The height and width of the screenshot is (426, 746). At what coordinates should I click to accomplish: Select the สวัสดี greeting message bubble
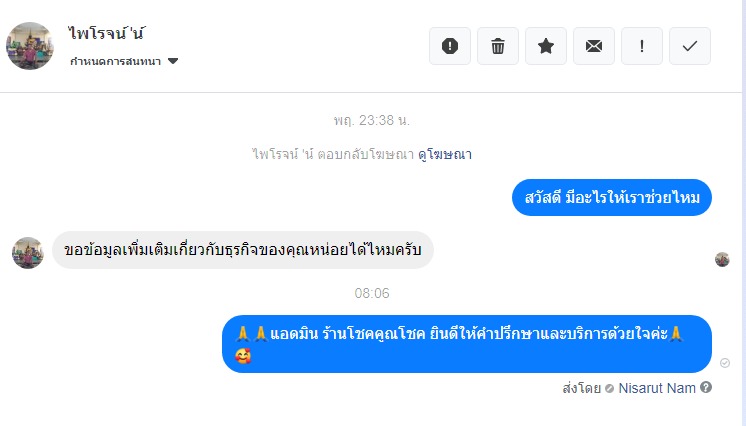612,198
